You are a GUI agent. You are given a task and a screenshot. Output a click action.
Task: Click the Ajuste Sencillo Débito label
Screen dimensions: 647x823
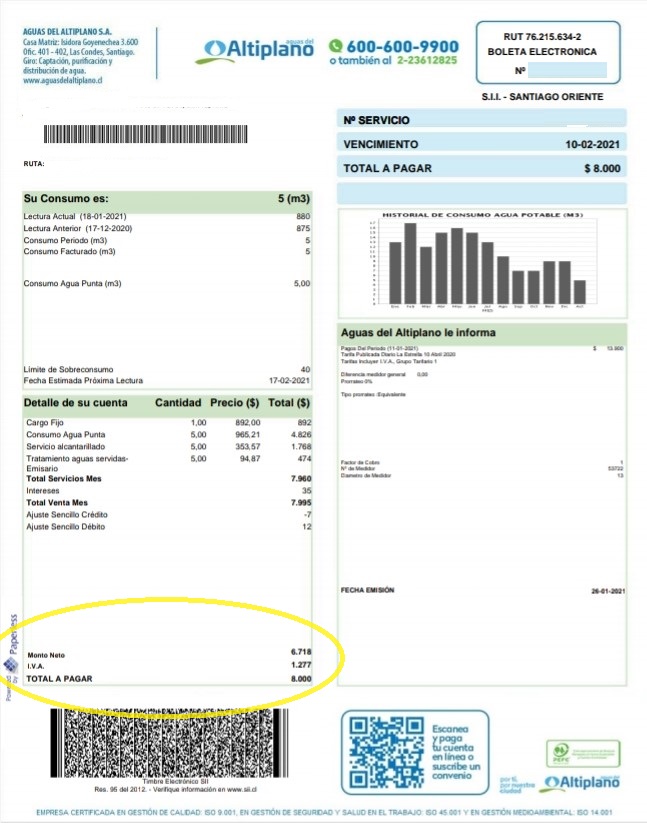[x=66, y=527]
